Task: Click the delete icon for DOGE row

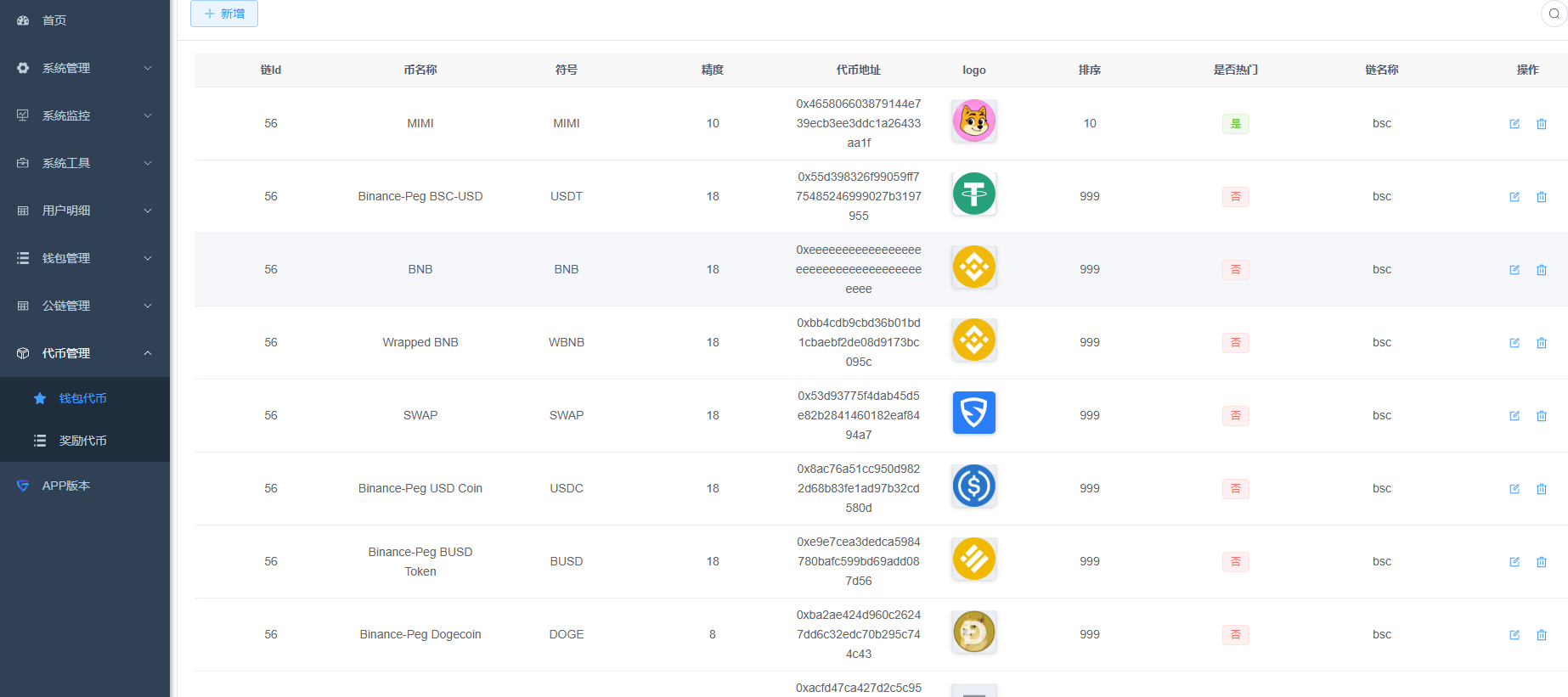Action: (x=1541, y=635)
